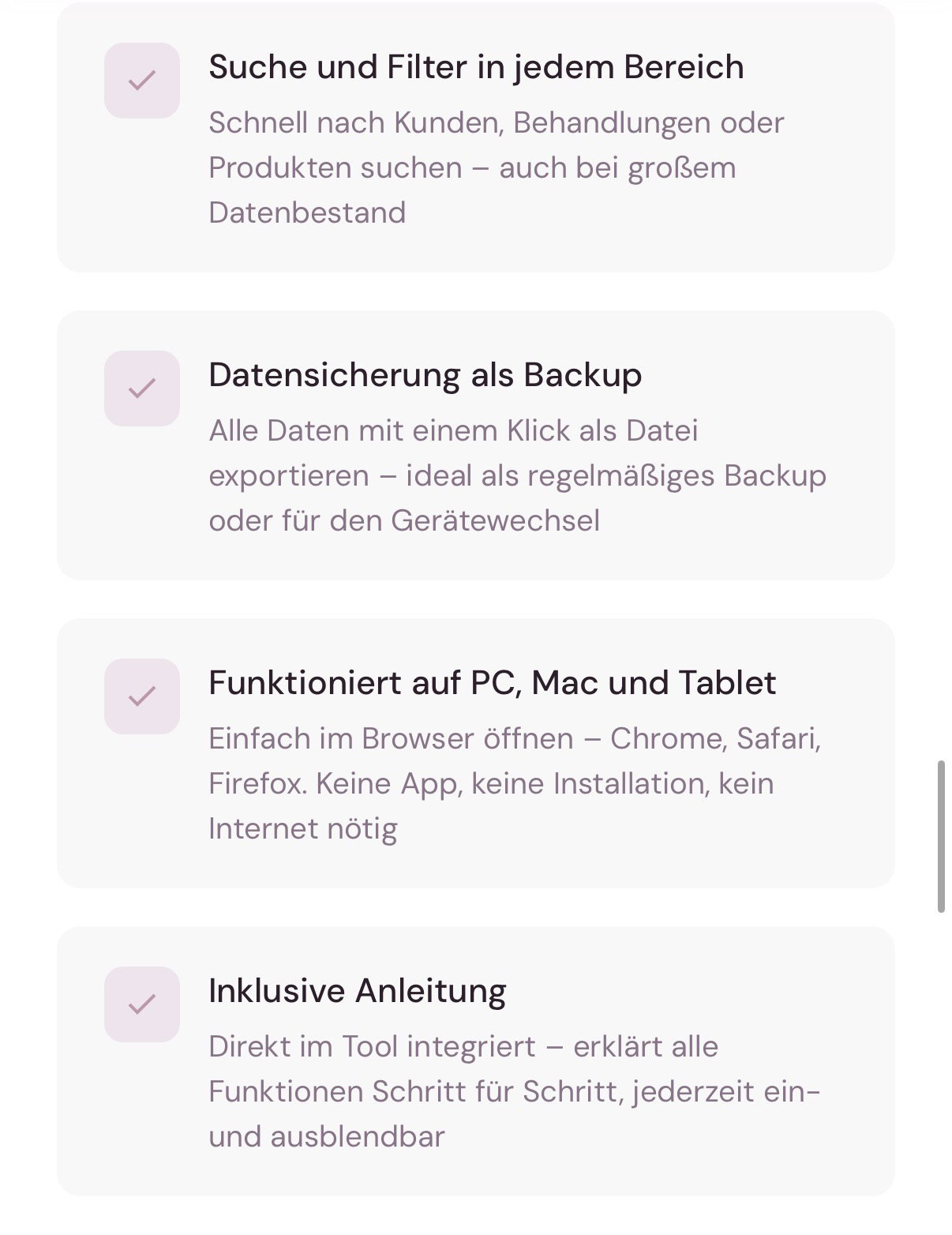Click scrollbar track below the thumb
This screenshot has width=952, height=1235.
(x=941, y=1074)
